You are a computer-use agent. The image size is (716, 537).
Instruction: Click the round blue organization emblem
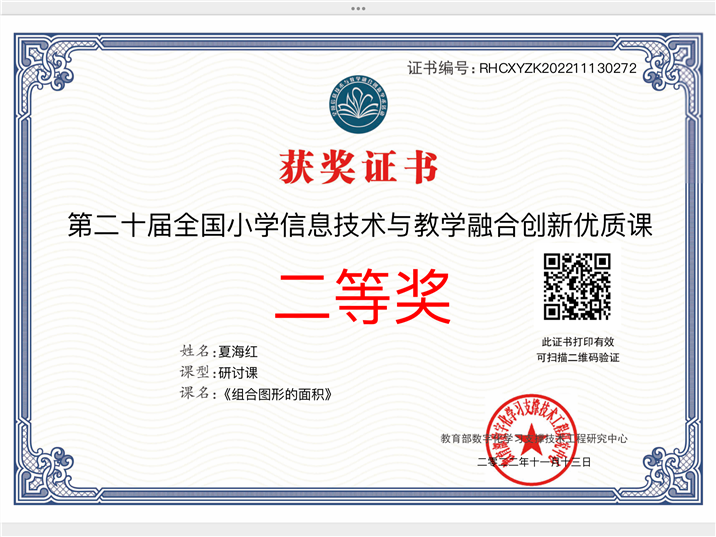pos(358,105)
